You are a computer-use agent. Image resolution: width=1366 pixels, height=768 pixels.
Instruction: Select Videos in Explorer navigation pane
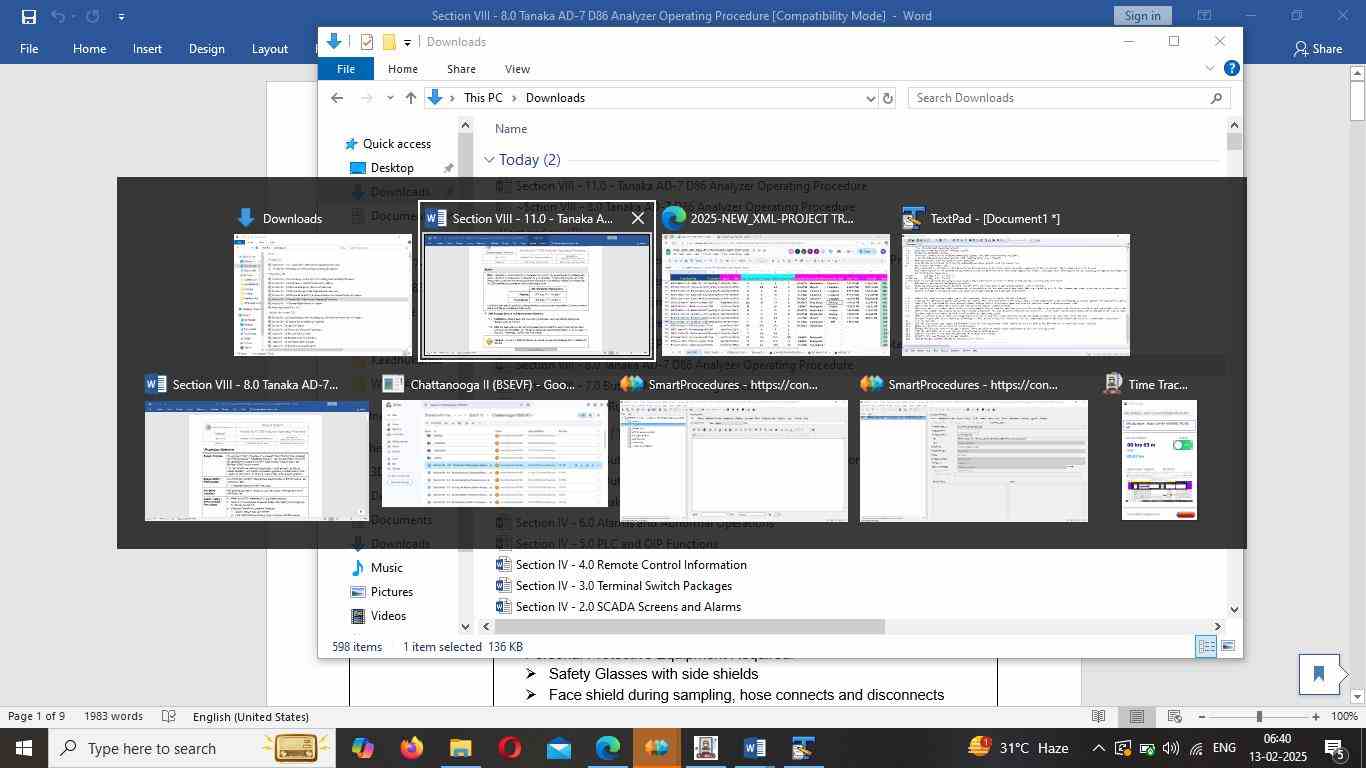pos(388,616)
